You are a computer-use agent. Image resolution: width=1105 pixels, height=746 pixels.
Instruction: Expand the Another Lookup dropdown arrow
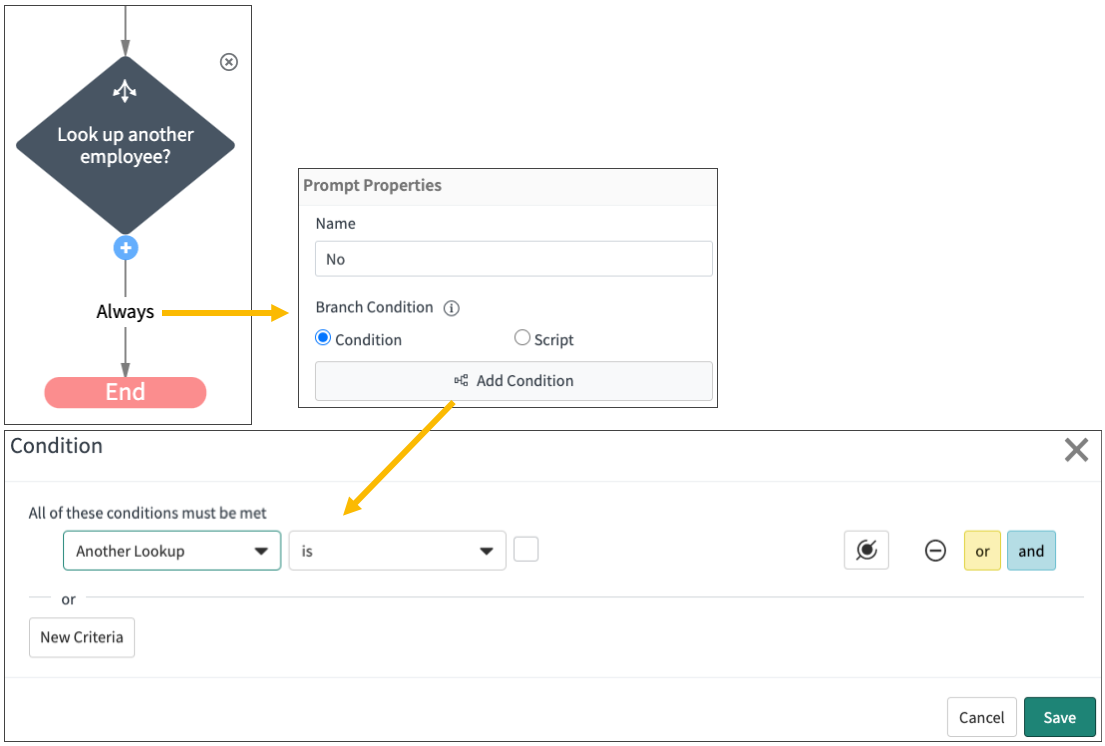tap(262, 550)
